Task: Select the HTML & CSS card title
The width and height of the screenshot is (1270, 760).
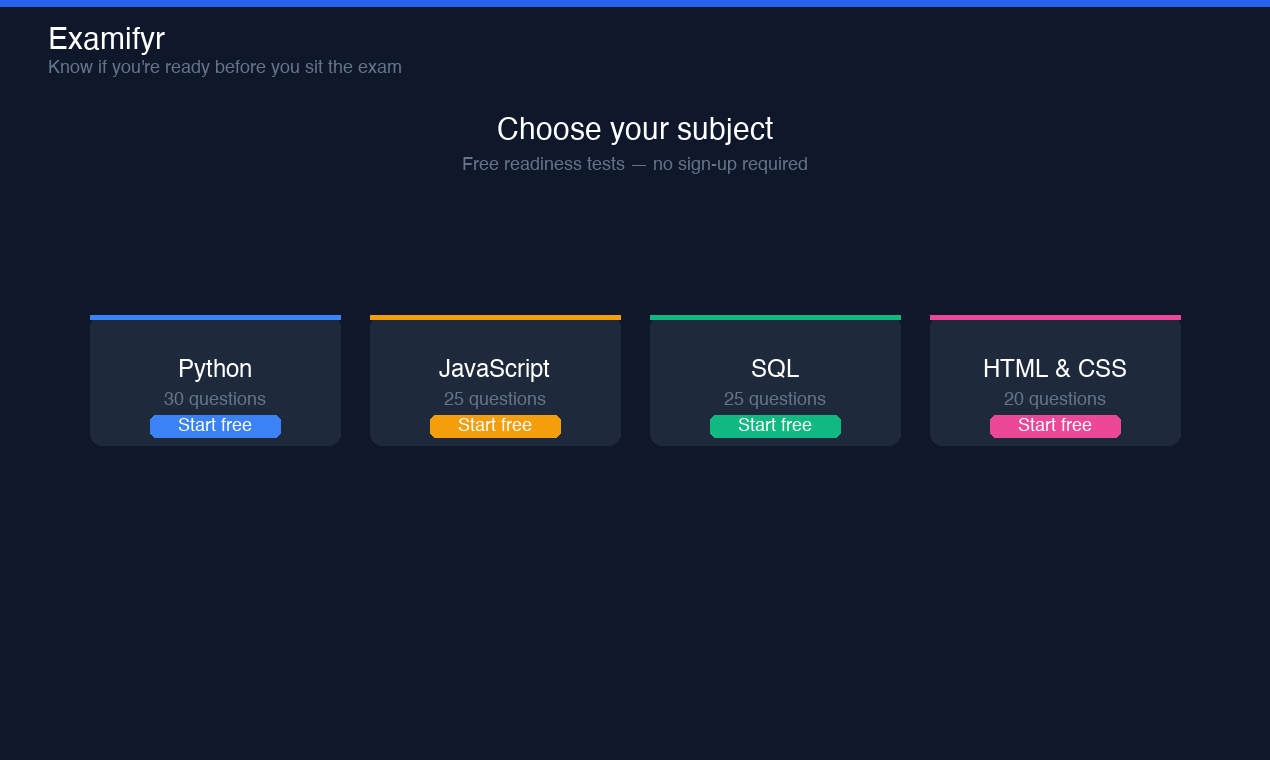Action: (1055, 369)
